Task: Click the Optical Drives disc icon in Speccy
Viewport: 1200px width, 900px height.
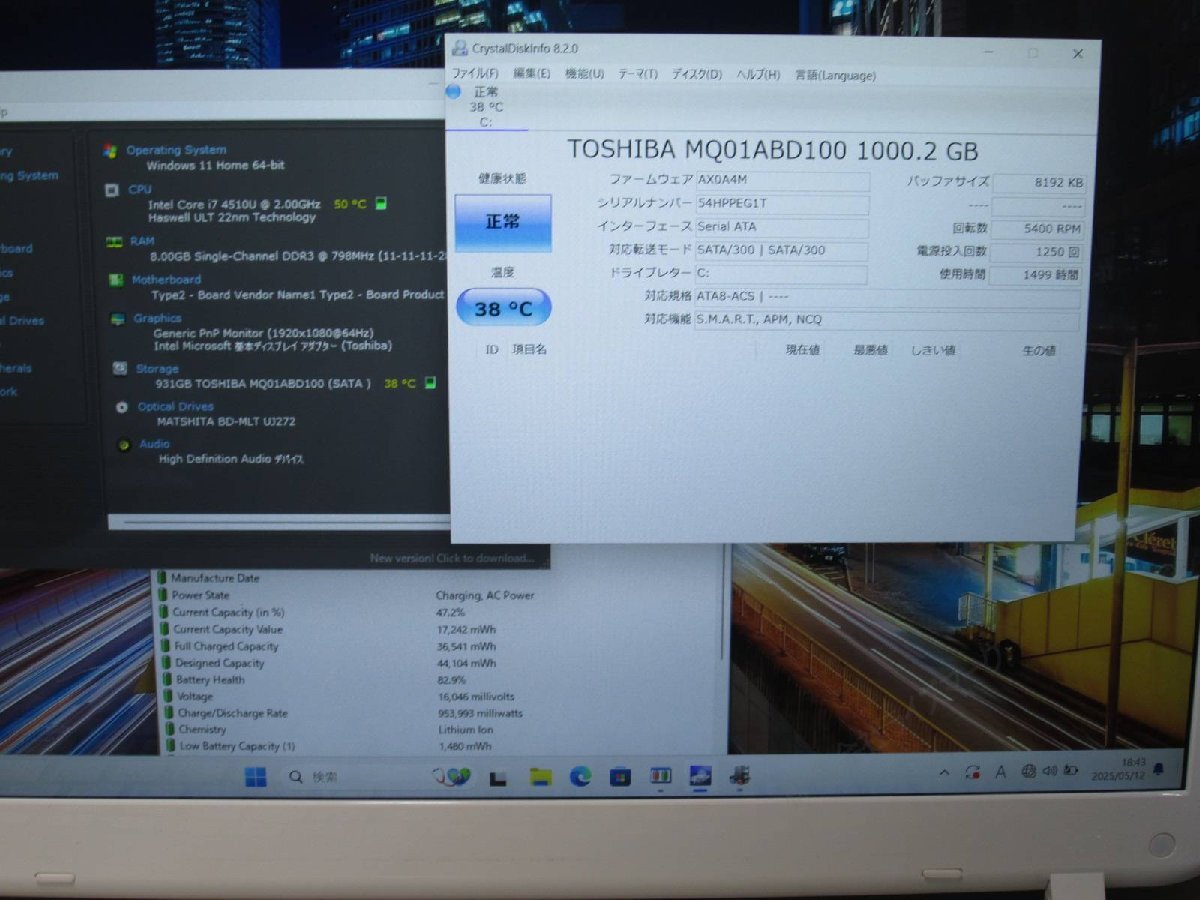Action: pos(122,408)
